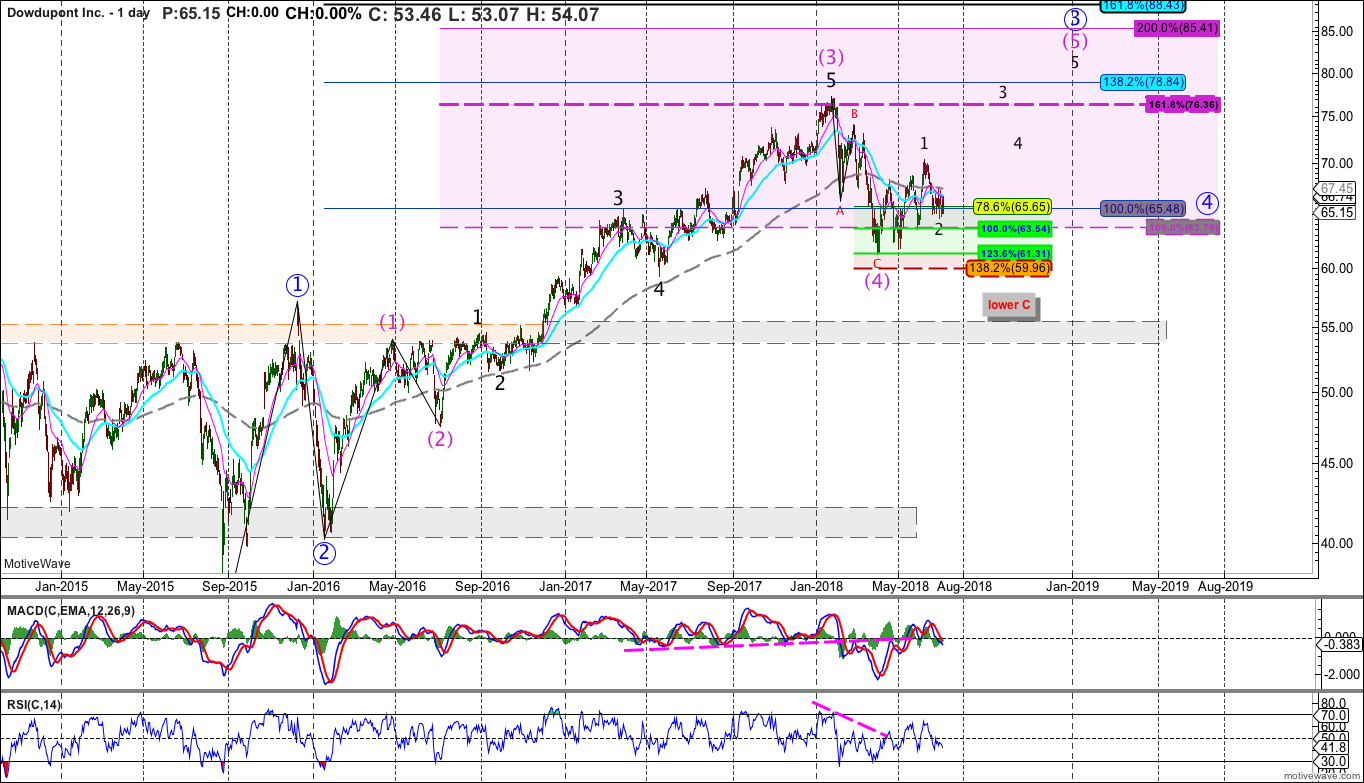Select the 'P:65.15' price readout

[x=191, y=15]
